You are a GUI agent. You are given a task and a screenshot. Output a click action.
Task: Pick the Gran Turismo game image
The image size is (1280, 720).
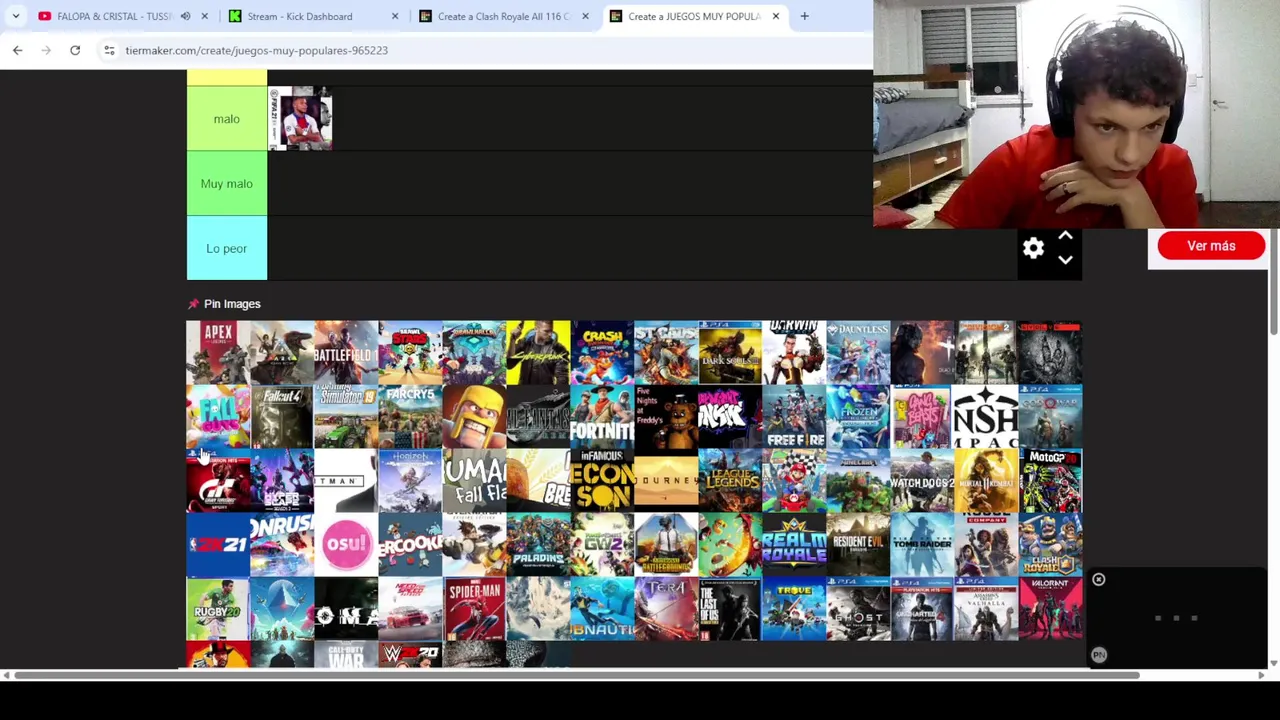[x=218, y=481]
